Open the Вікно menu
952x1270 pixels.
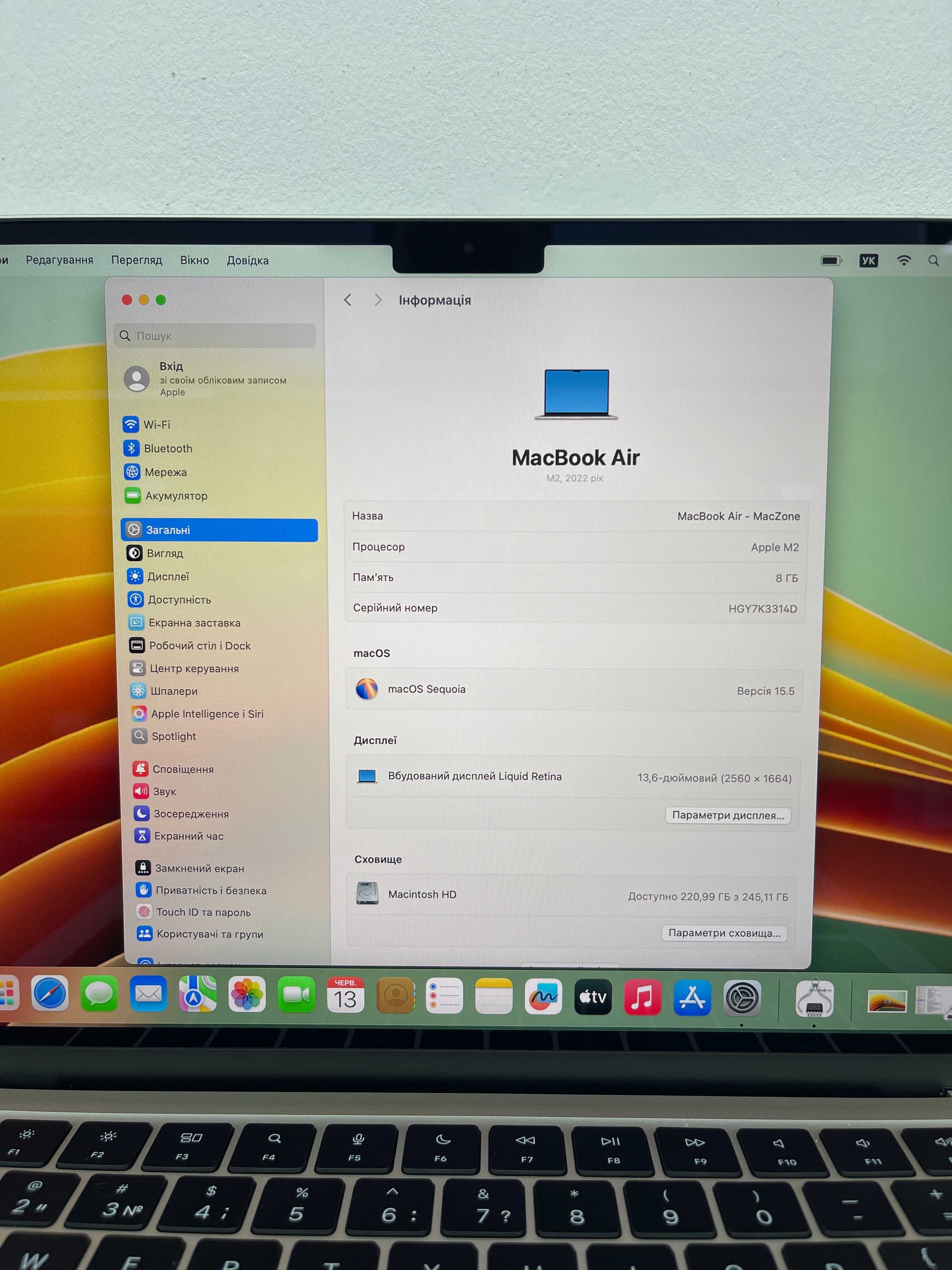(195, 260)
